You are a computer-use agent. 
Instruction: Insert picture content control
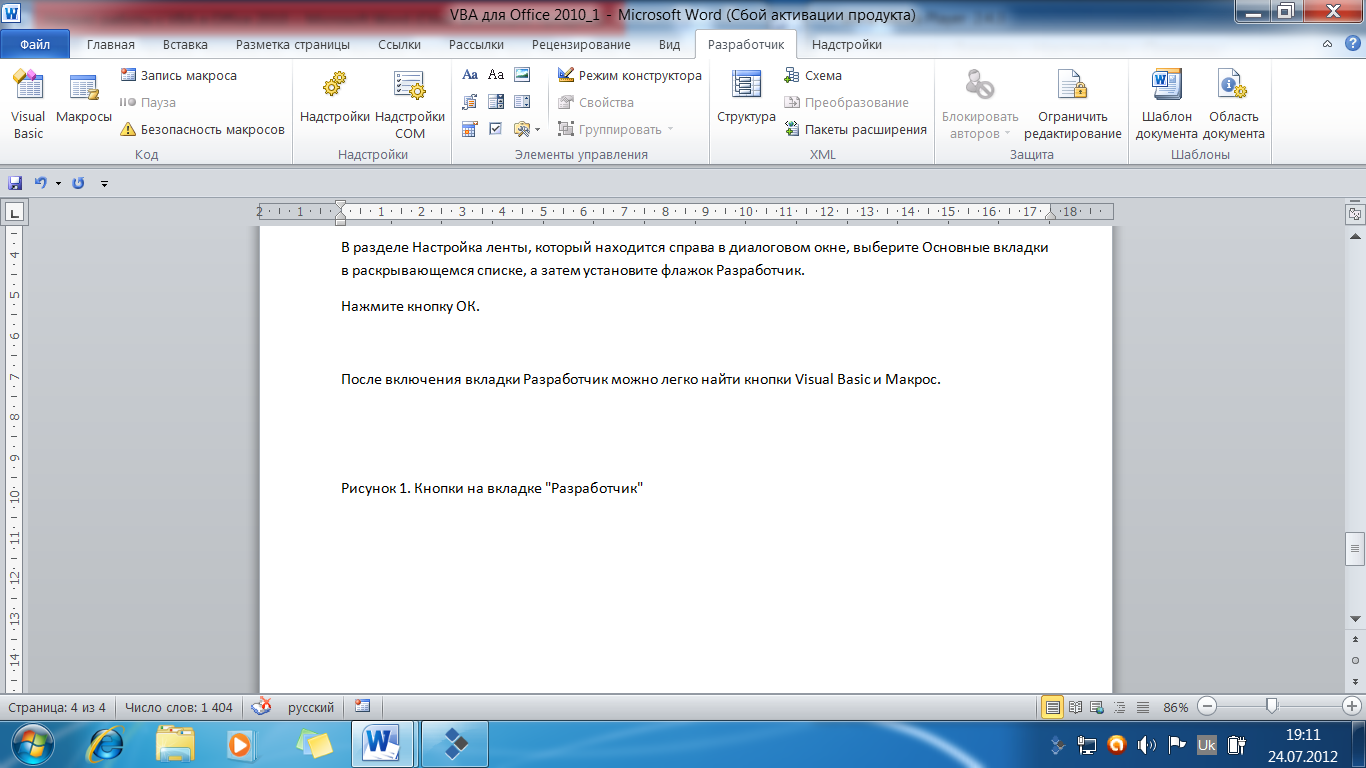[522, 75]
